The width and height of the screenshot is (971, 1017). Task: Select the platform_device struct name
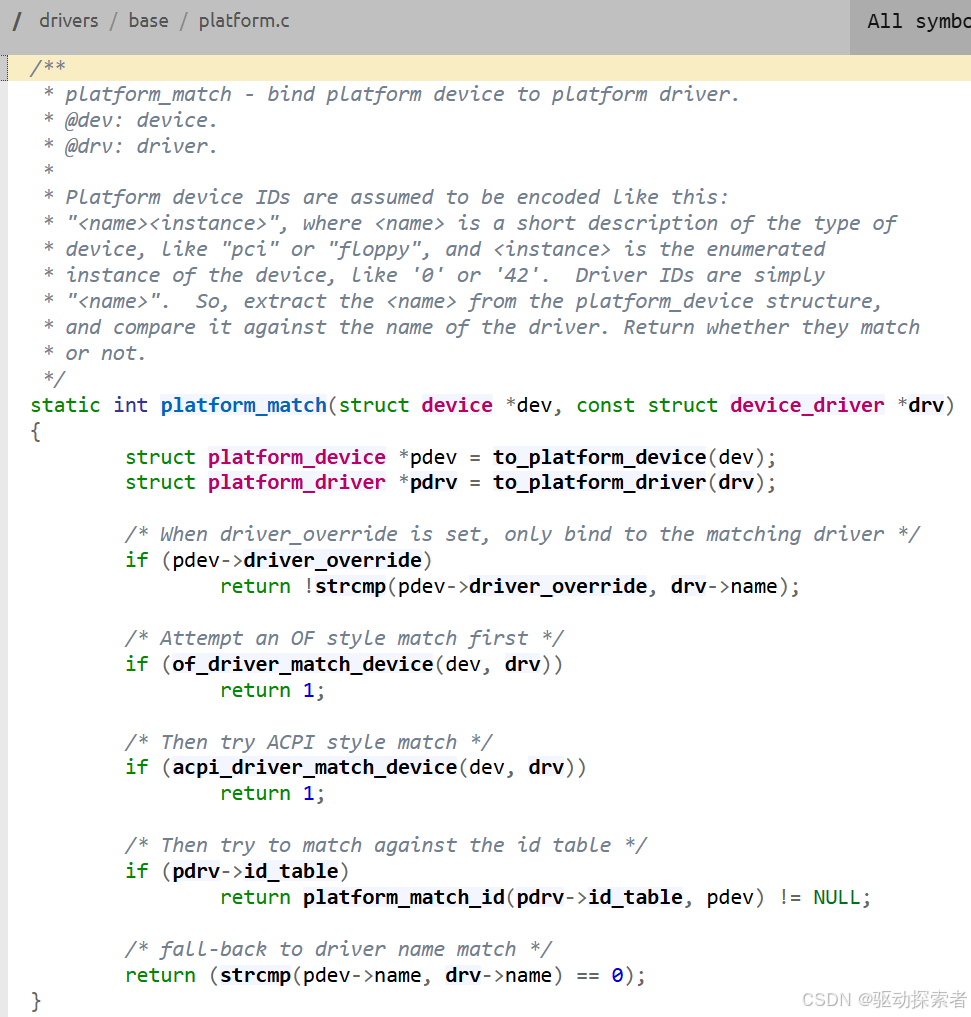(296, 457)
